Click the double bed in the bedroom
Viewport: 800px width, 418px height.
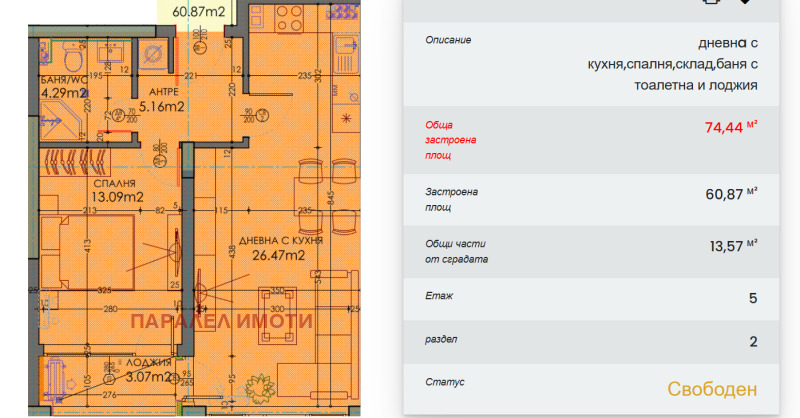(85, 250)
